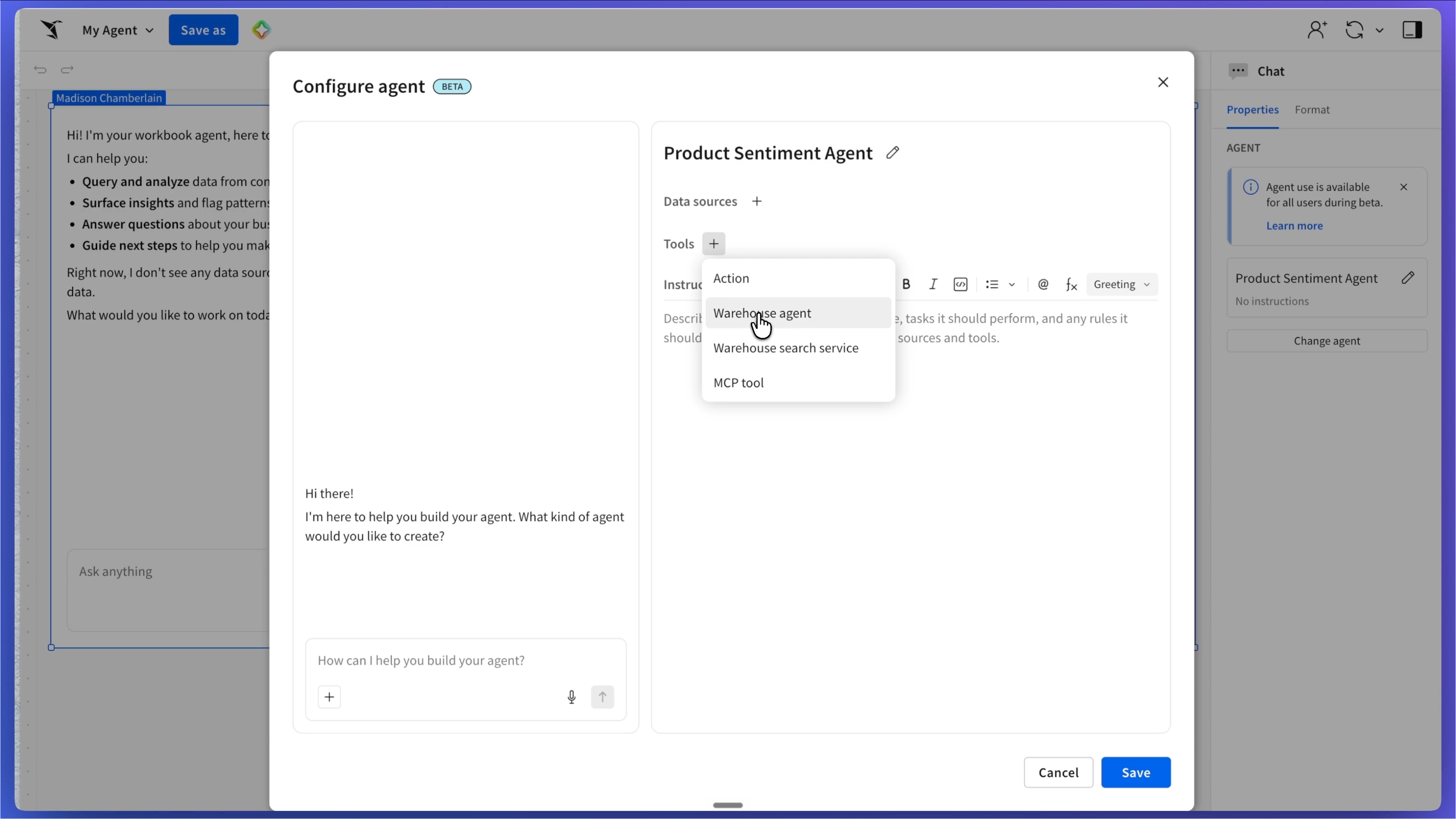1456x819 pixels.
Task: Close the Configure agent dialog
Action: click(1163, 83)
